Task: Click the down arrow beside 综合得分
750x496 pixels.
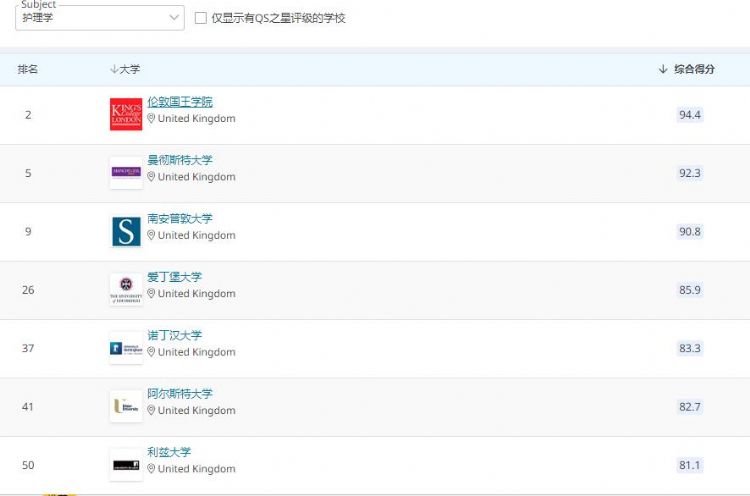Action: click(x=663, y=69)
